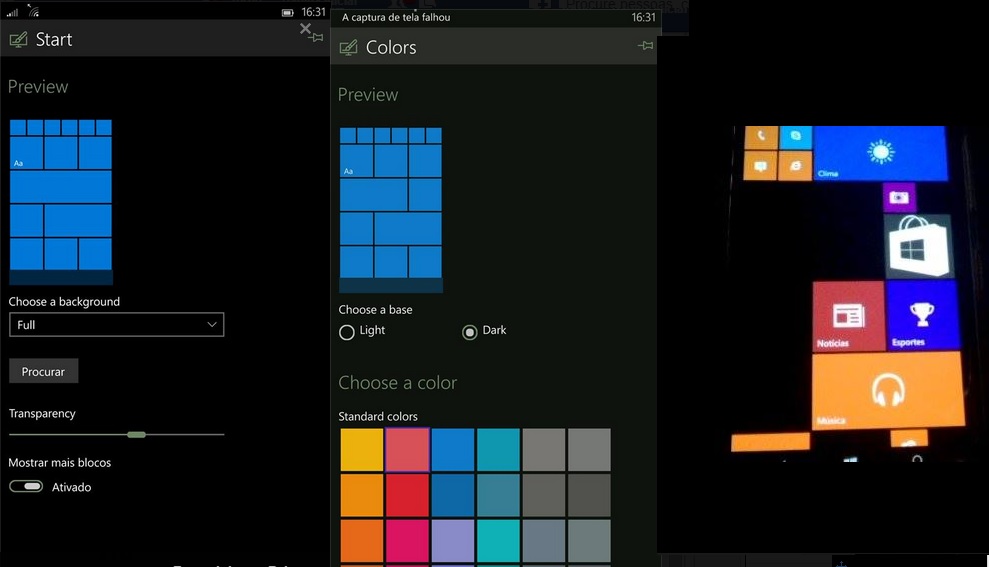Screen dimensions: 989x567
Task: Click the Start preview tile thumbnail
Action: click(61, 202)
